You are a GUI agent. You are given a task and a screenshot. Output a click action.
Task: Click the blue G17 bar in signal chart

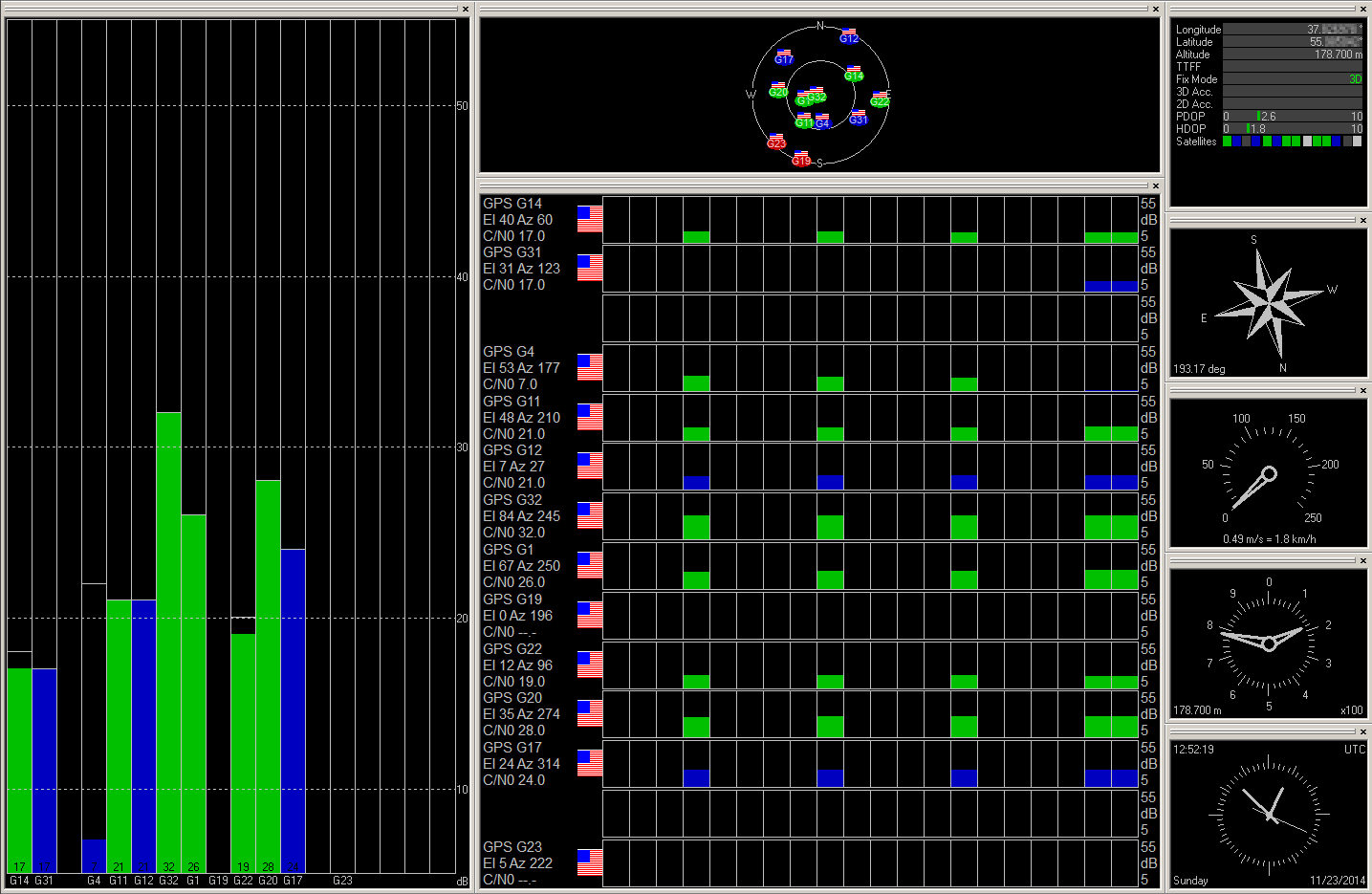coord(293,709)
